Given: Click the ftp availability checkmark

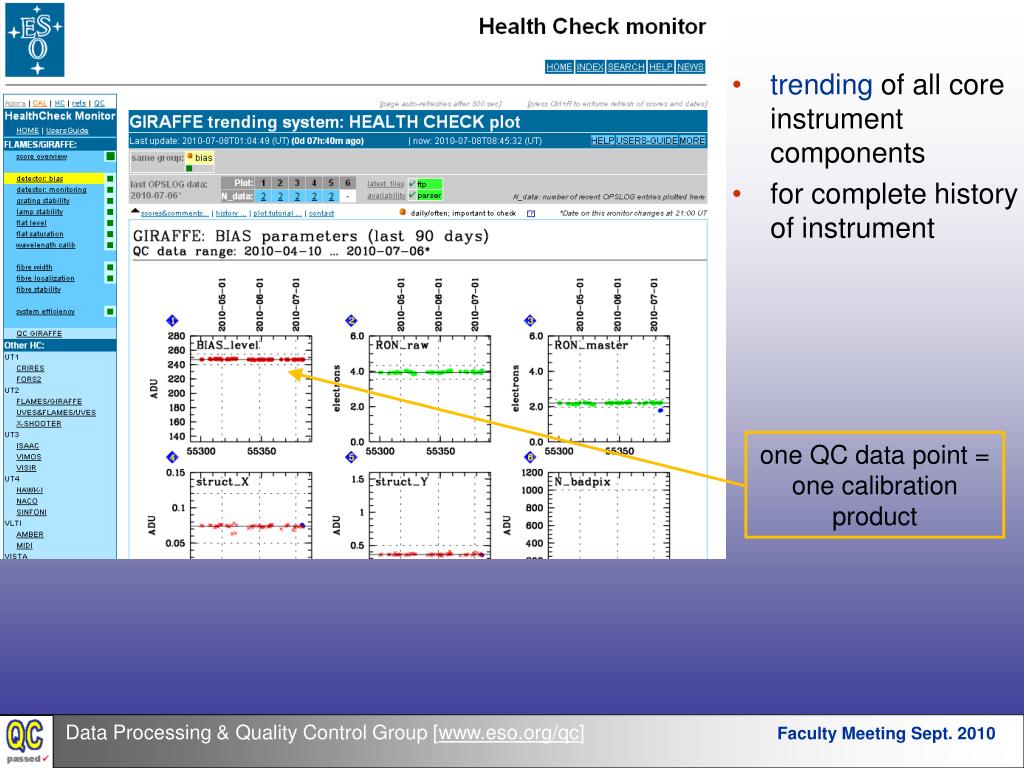Looking at the screenshot, I should tap(412, 184).
